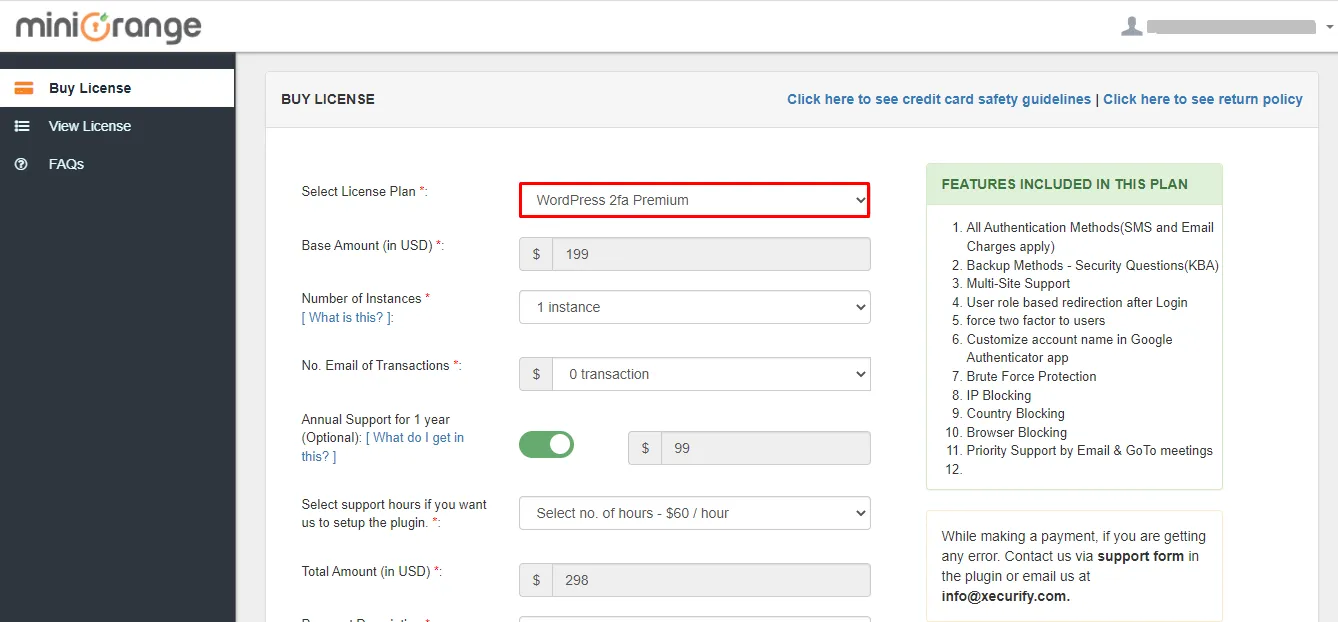Expand the Number of Instances dropdown
Viewport: 1338px width, 622px height.
click(x=693, y=307)
